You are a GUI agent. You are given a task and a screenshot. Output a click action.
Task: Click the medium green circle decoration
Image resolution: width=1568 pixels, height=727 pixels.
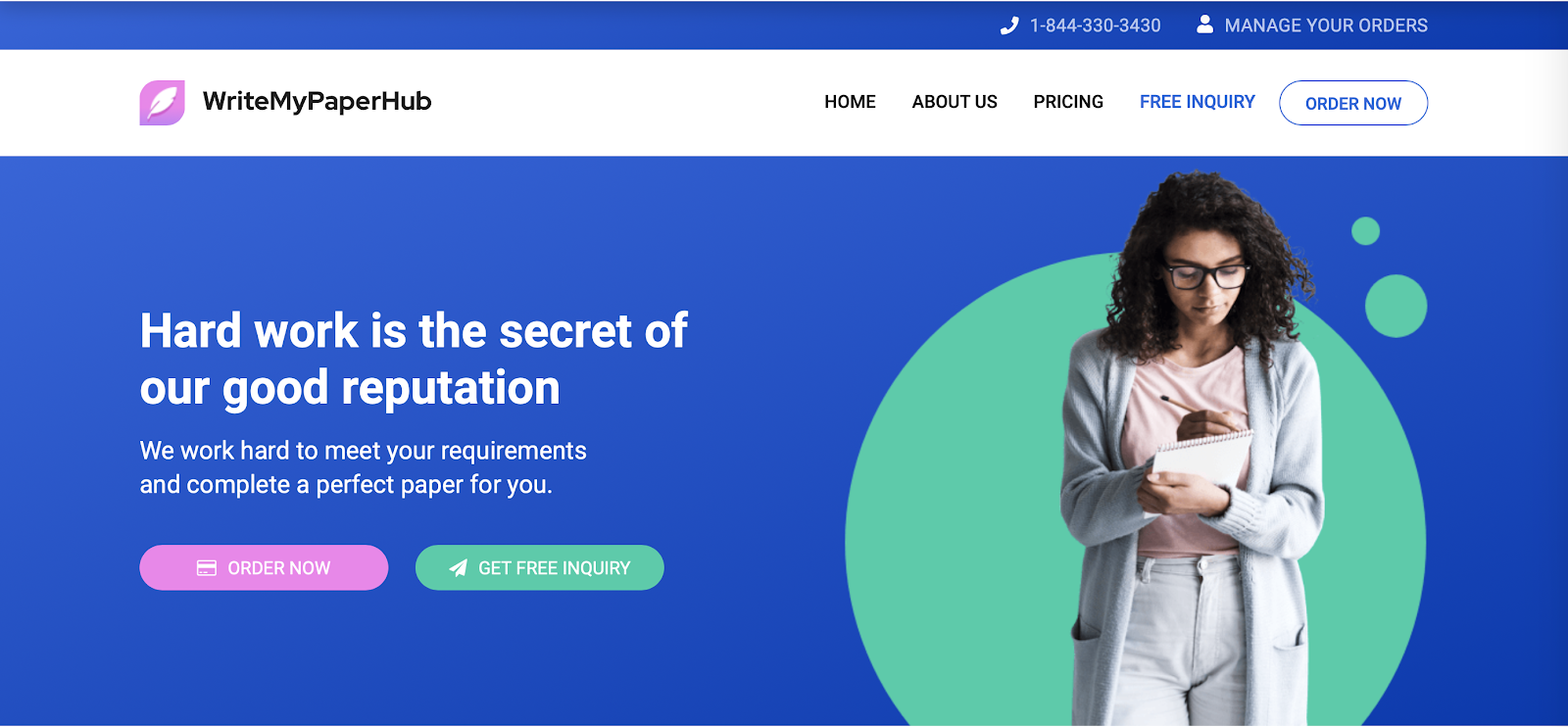pyautogui.click(x=1396, y=307)
